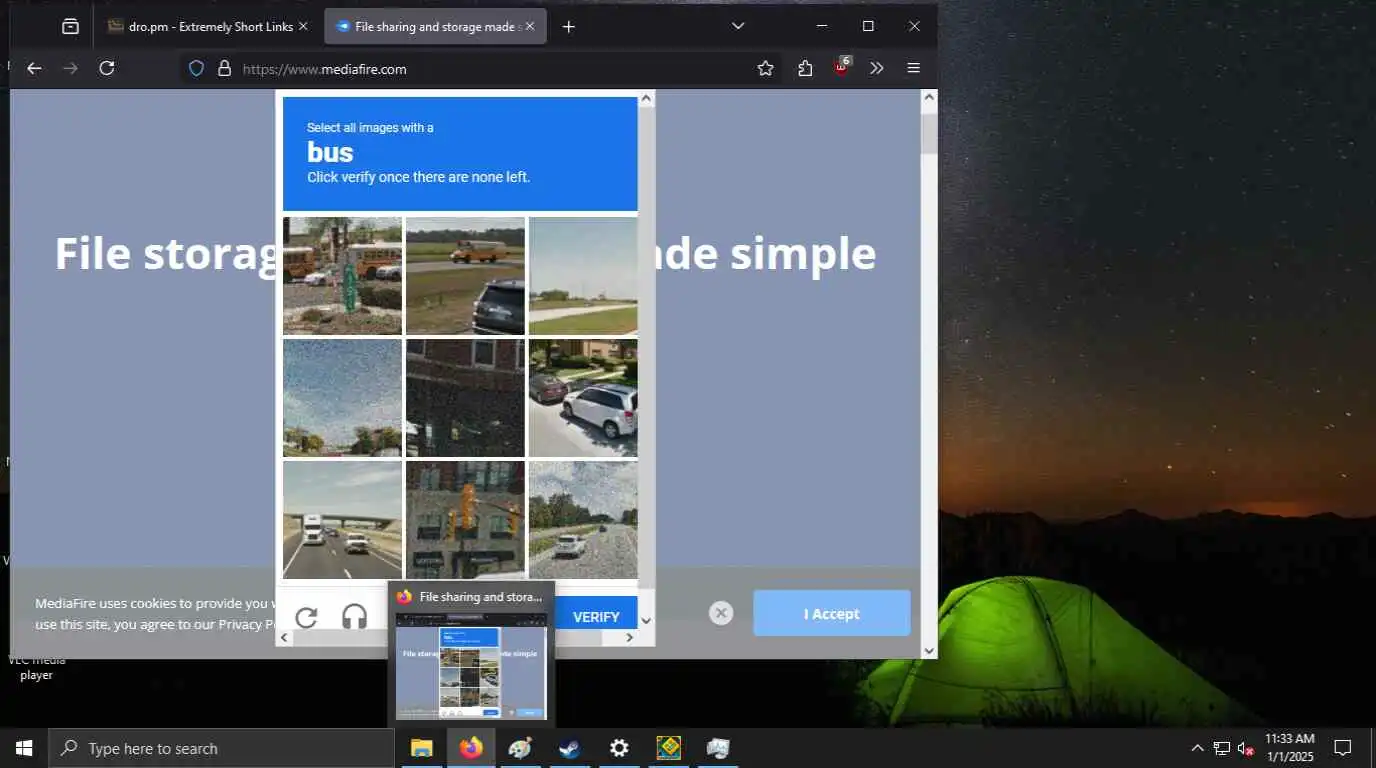
Task: Maximize the Firefox window
Action: 868,26
